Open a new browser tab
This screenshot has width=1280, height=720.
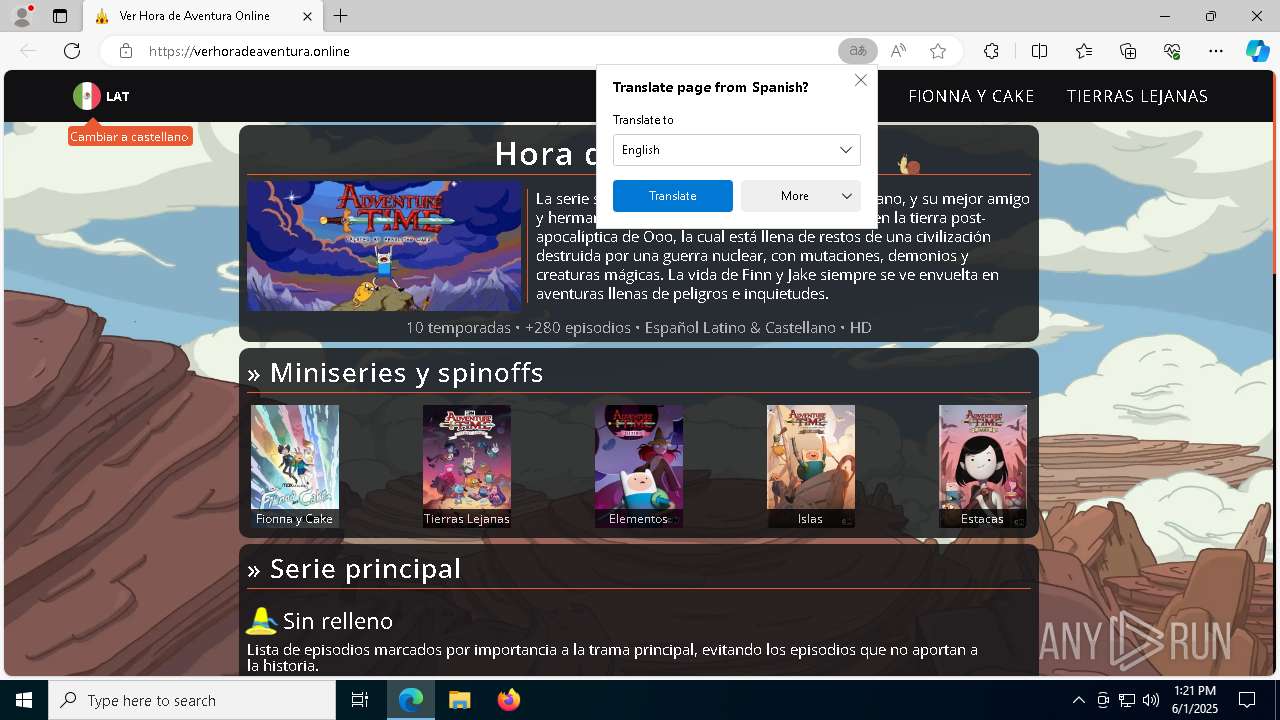[x=341, y=16]
